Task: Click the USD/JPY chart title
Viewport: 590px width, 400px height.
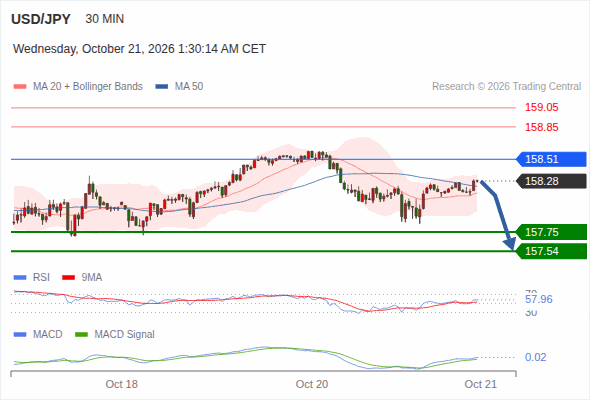Action: pos(41,19)
